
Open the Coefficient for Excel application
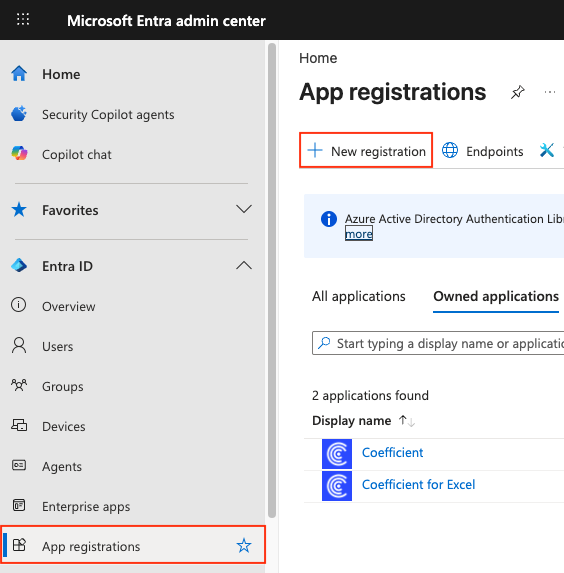coord(418,485)
